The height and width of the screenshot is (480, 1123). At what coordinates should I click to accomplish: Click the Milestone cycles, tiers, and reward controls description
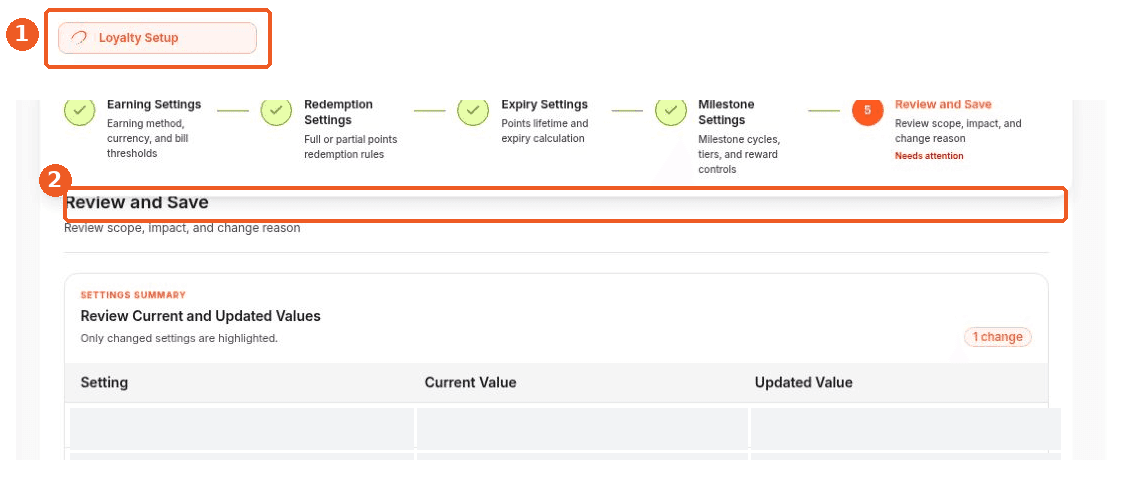tap(740, 154)
